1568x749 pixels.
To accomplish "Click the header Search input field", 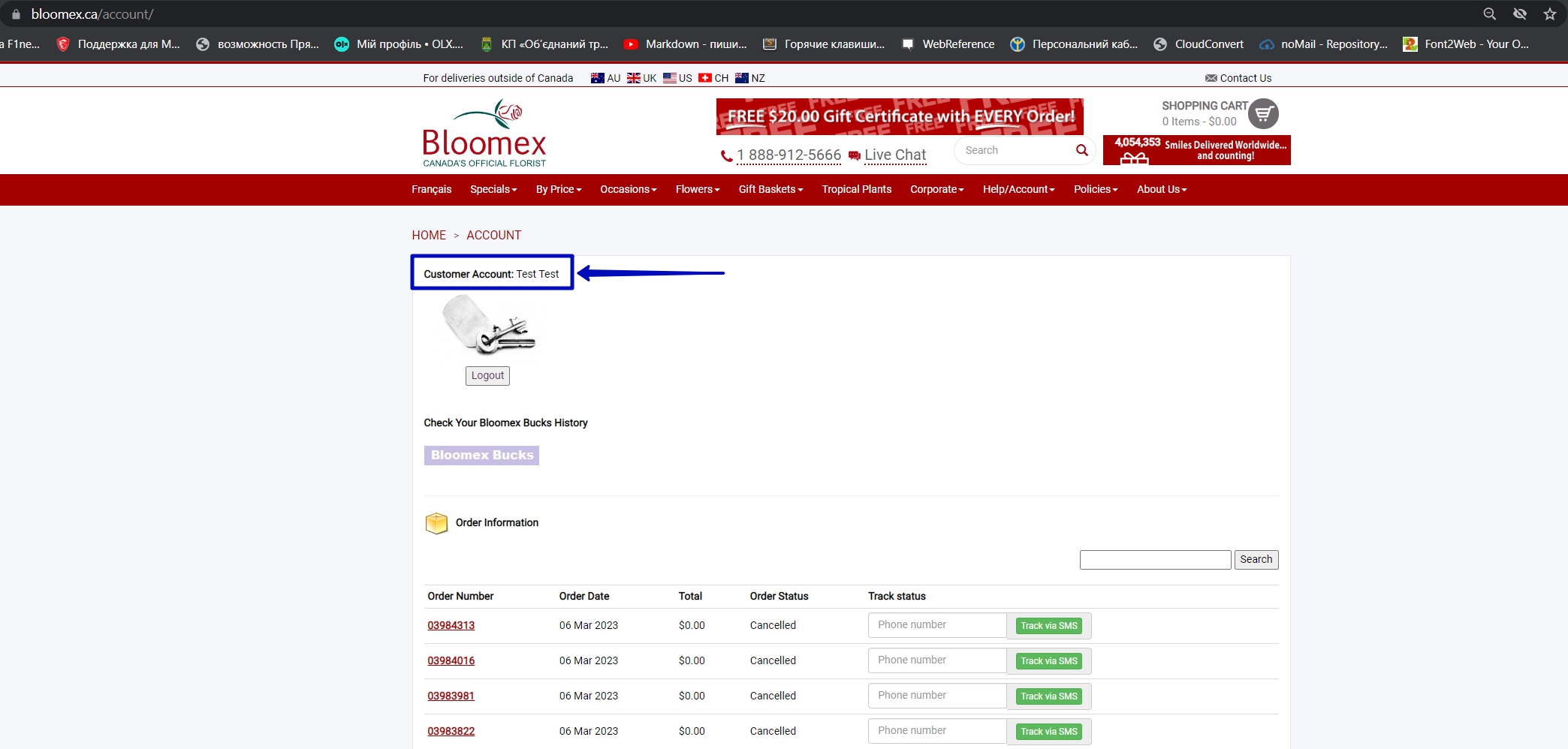I will coord(1015,151).
